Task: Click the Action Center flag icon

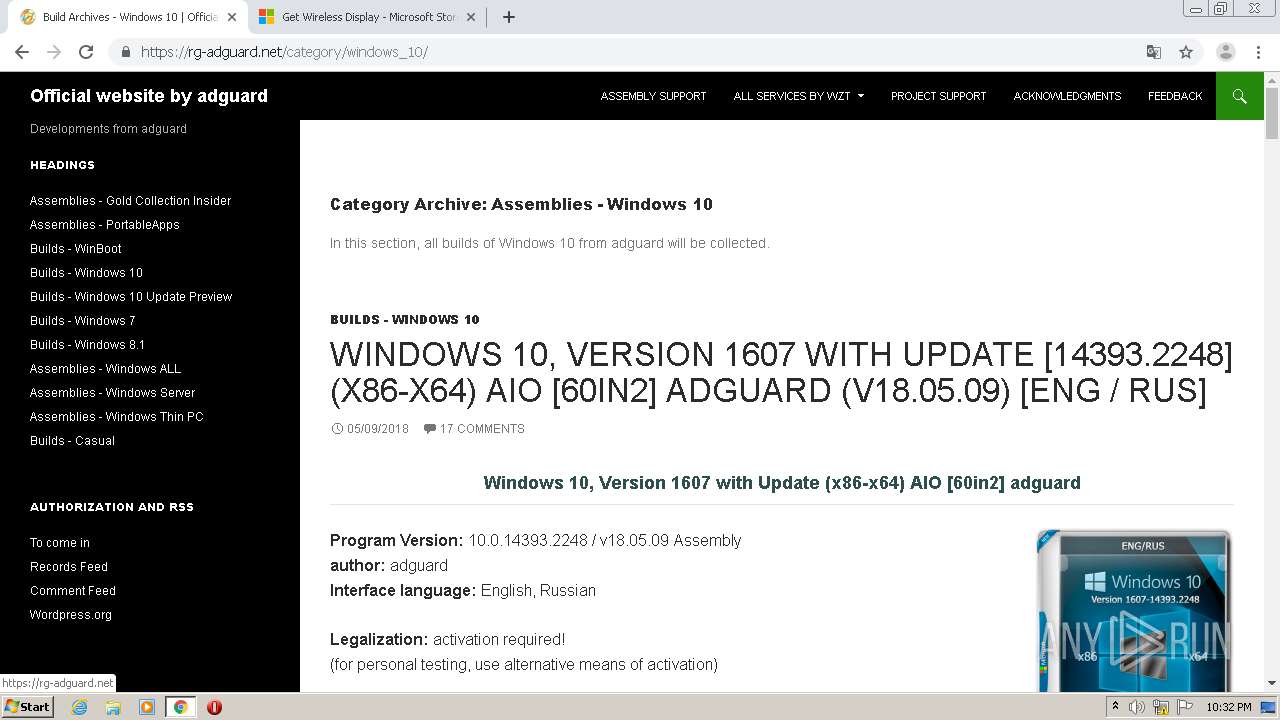Action: tap(1186, 707)
